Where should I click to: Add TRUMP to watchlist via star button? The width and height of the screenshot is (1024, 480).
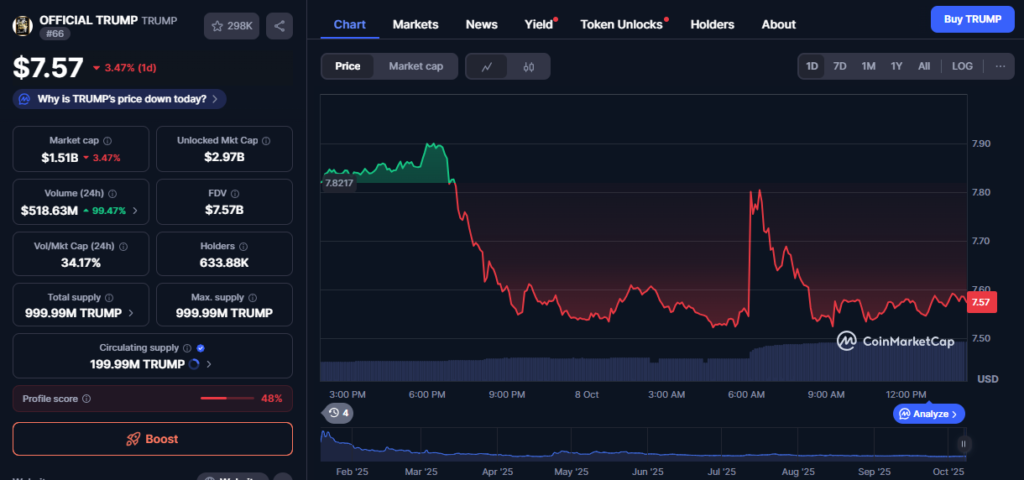click(x=231, y=26)
